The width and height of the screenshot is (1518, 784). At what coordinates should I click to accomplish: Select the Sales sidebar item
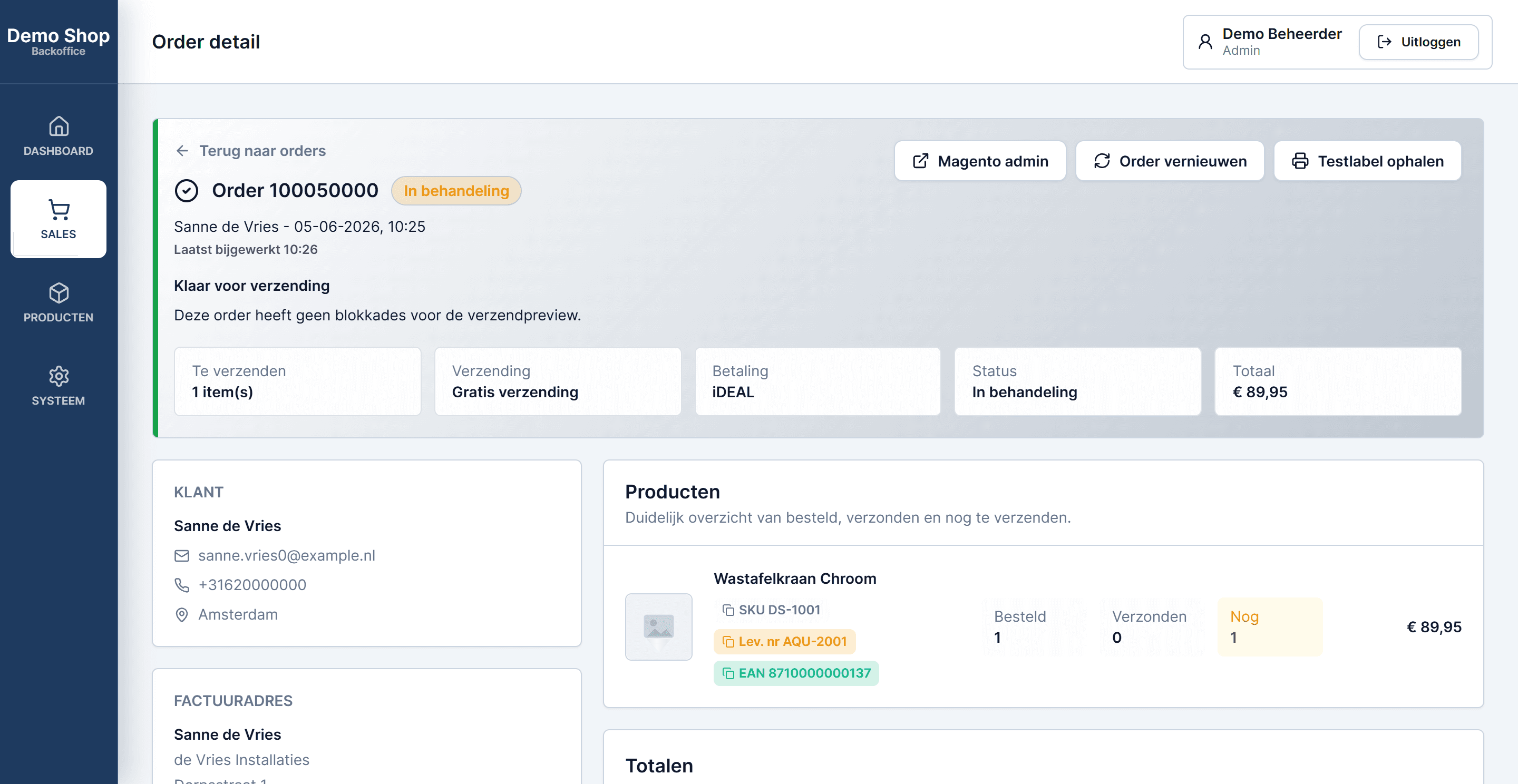[x=59, y=219]
